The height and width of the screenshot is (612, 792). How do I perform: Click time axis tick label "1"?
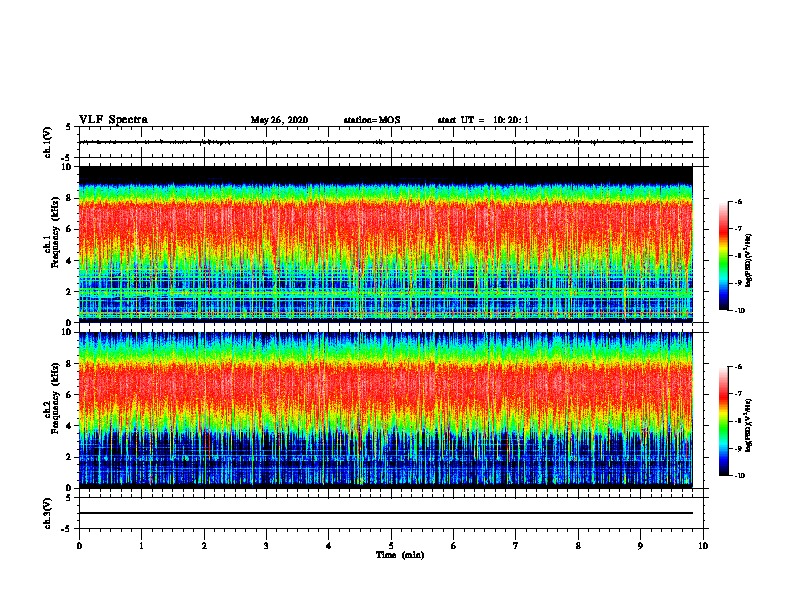(141, 546)
